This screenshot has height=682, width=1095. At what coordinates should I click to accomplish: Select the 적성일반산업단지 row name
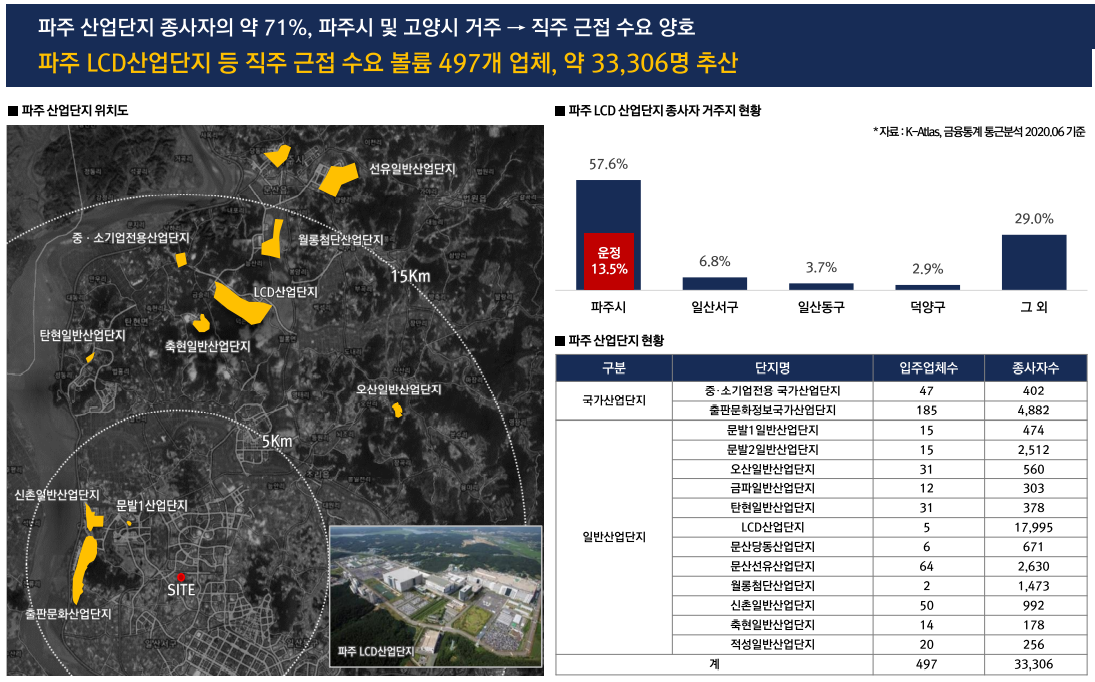pyautogui.click(x=772, y=644)
